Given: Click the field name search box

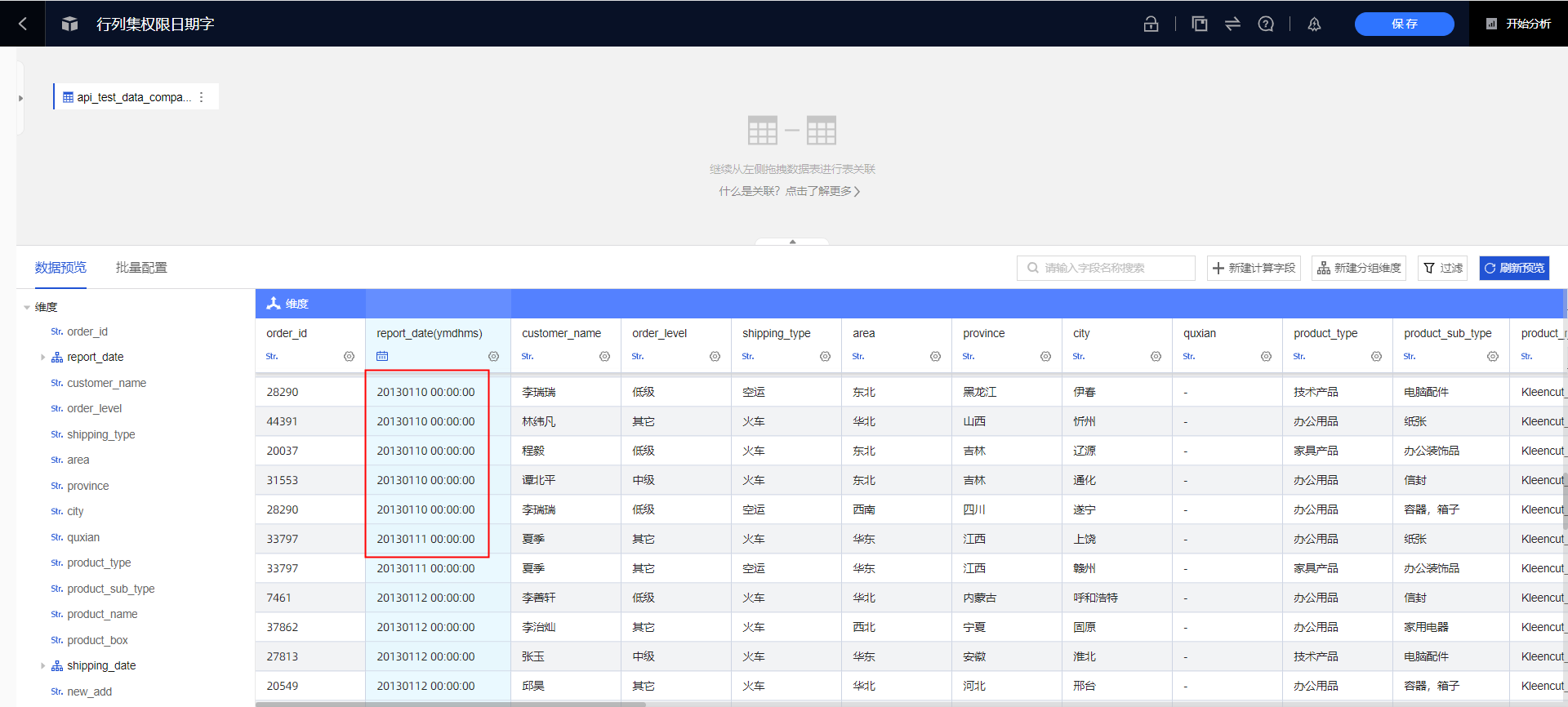Looking at the screenshot, I should [x=1107, y=268].
